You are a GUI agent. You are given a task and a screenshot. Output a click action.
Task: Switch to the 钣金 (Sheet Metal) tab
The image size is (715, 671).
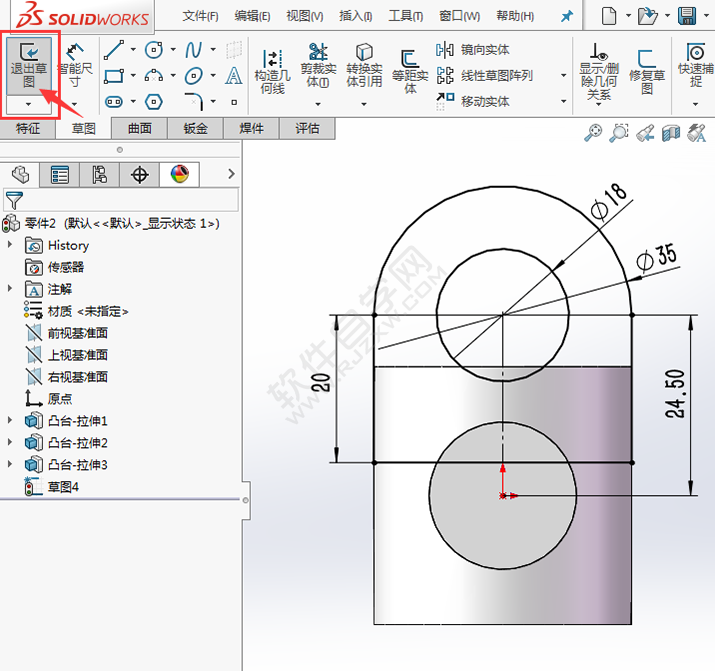tap(196, 129)
